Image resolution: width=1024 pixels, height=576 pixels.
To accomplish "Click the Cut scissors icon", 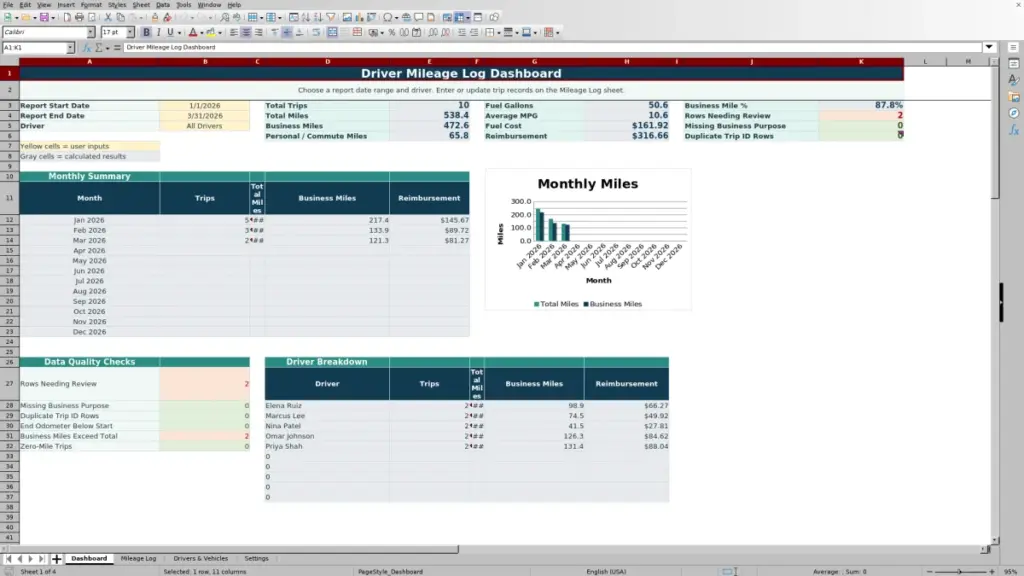I will [x=108, y=17].
